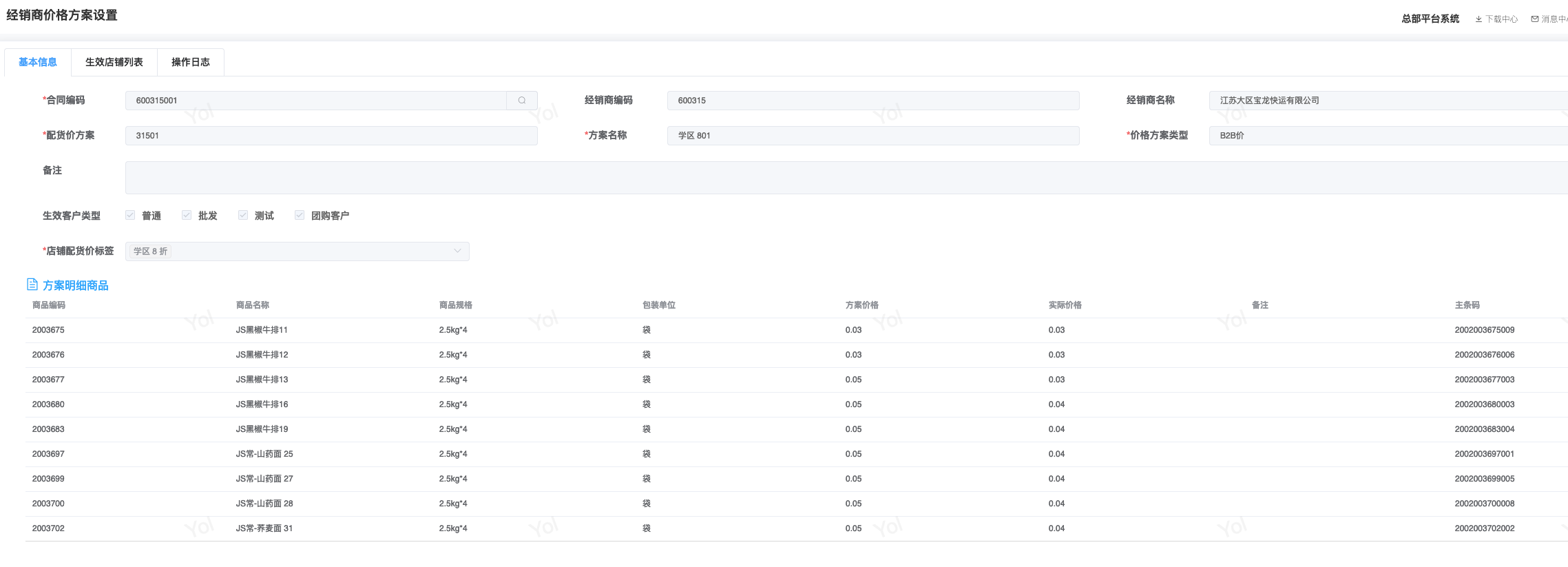Toggle the 测试 checkbox
Viewport: 1568px width, 567px height.
click(x=243, y=216)
